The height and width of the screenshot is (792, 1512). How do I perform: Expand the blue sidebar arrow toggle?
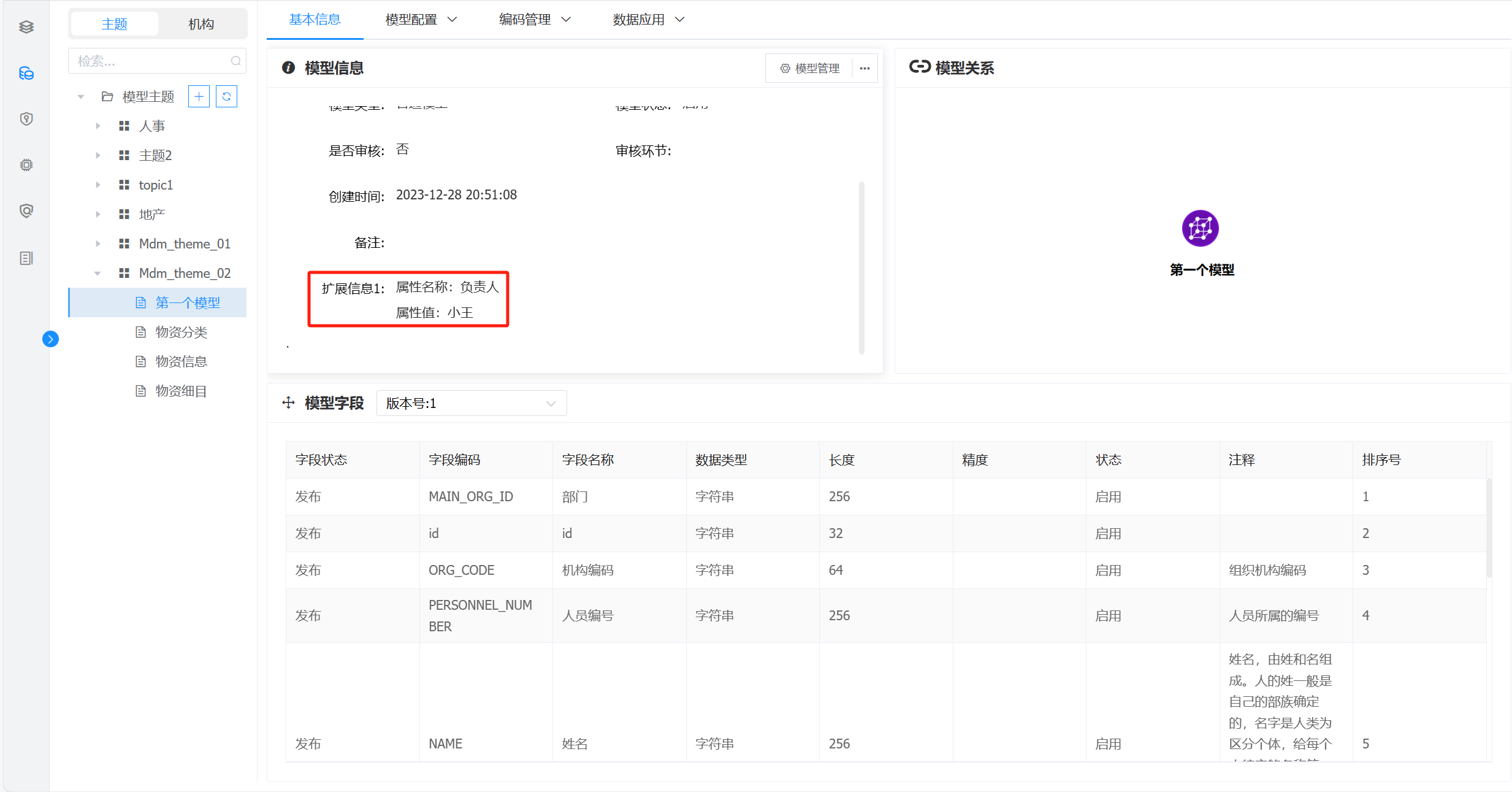tap(50, 339)
